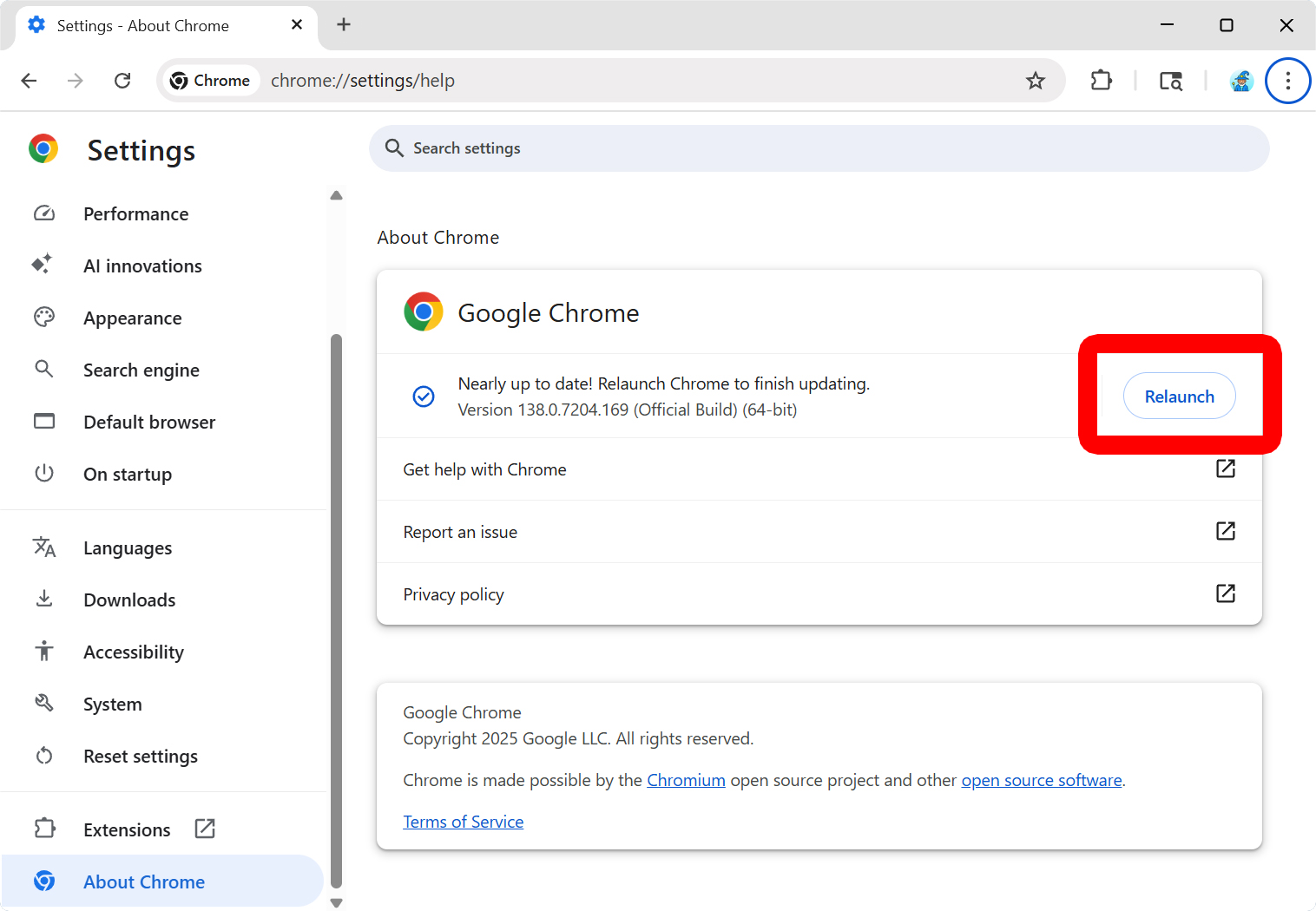Viewport: 1316px width, 911px height.
Task: Open the three-dot Chrome menu
Action: coord(1288,80)
